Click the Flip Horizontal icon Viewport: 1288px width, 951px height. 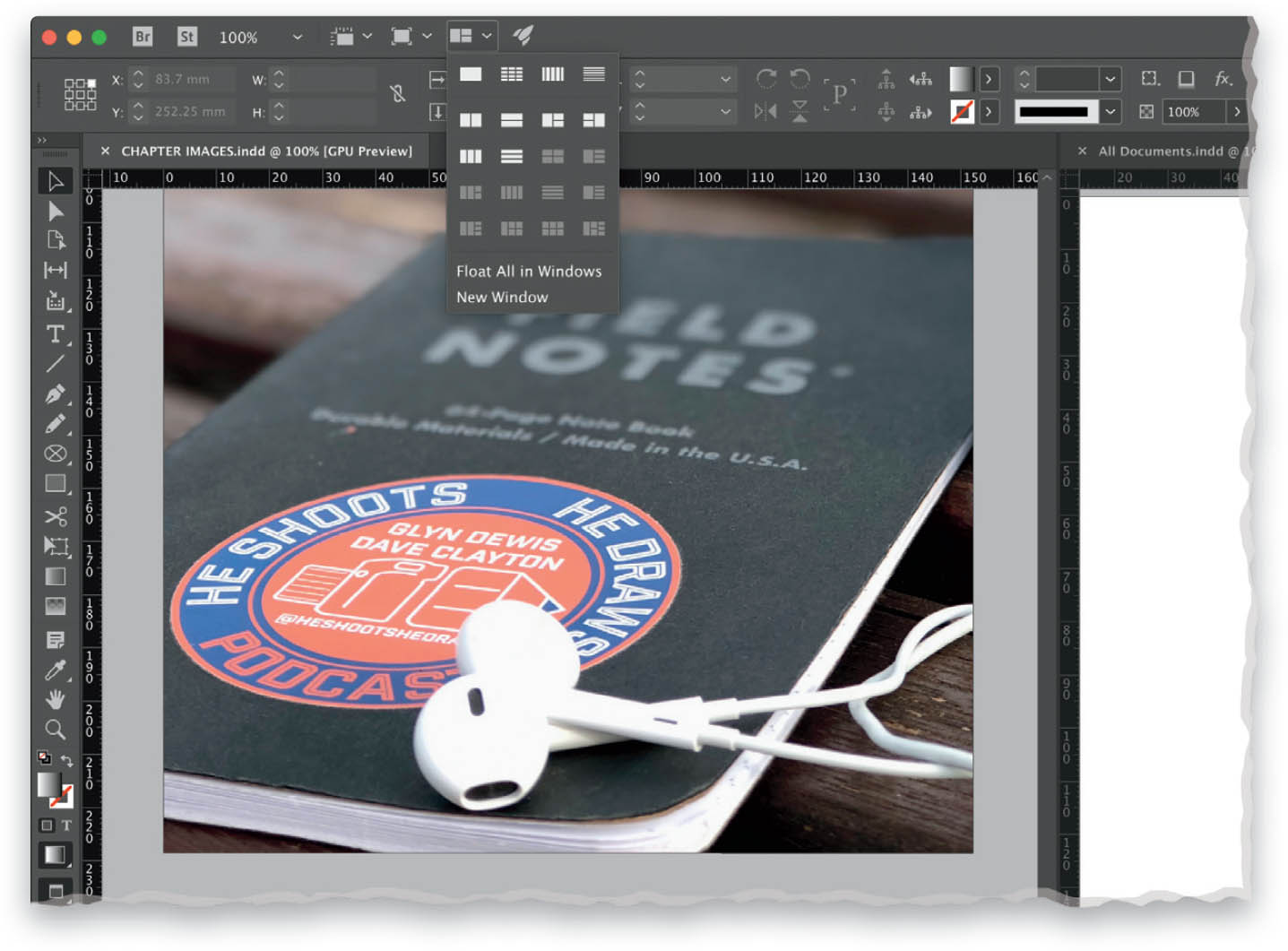pos(765,111)
